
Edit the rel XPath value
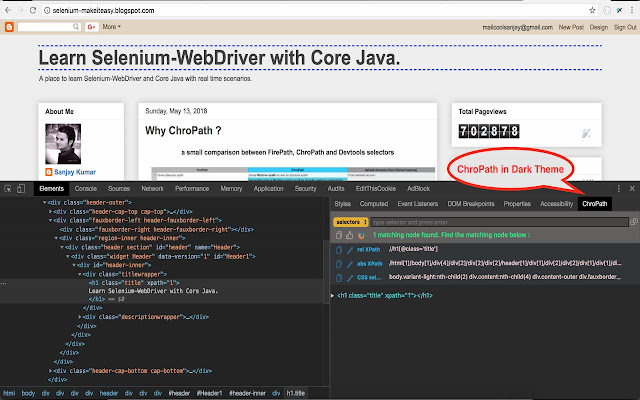click(350, 248)
